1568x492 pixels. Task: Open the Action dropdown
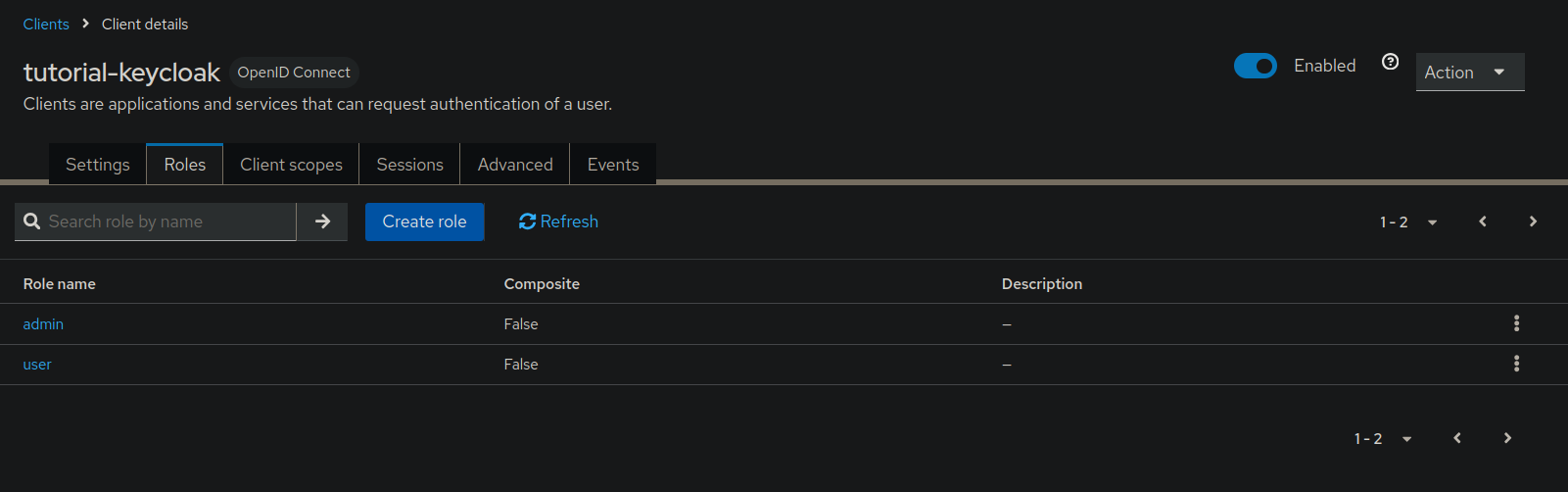[1470, 72]
